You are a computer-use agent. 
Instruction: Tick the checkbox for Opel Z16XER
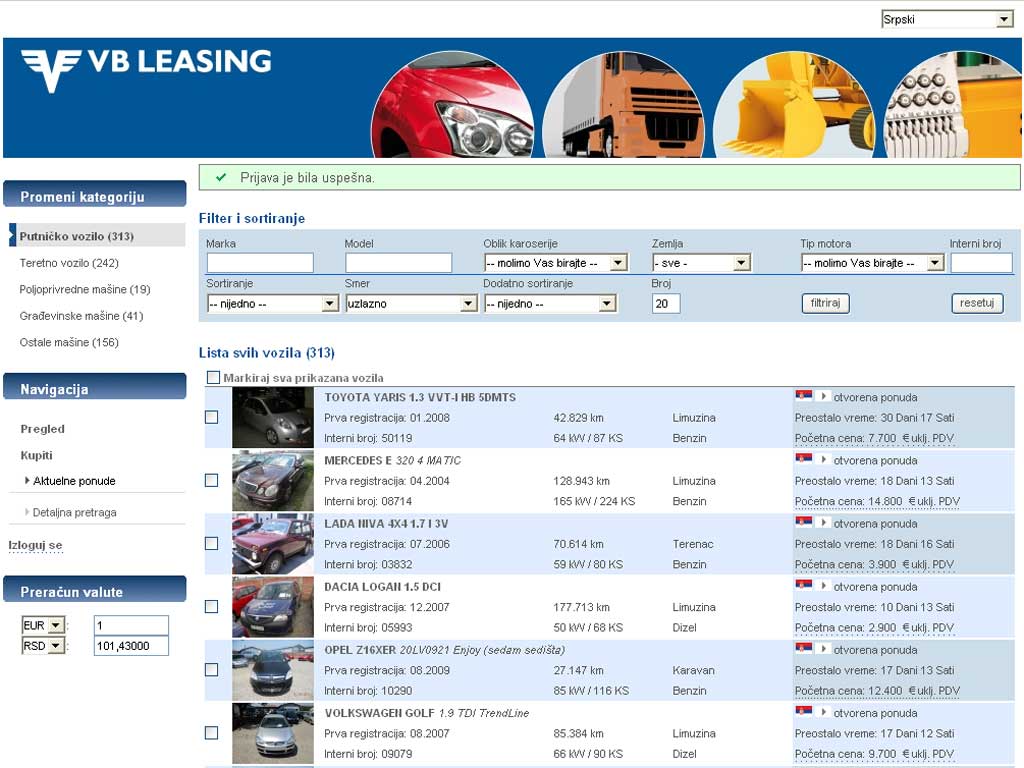(212, 670)
